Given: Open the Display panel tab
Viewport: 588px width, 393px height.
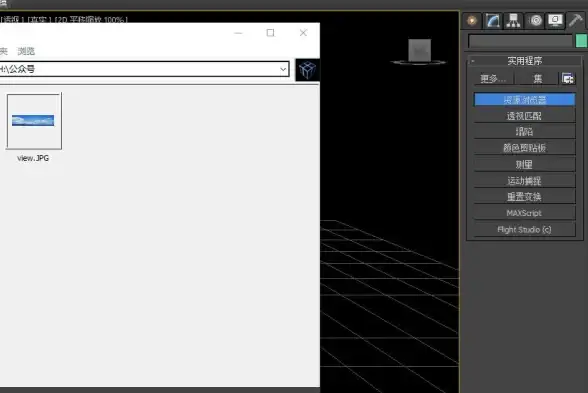Looking at the screenshot, I should (555, 20).
